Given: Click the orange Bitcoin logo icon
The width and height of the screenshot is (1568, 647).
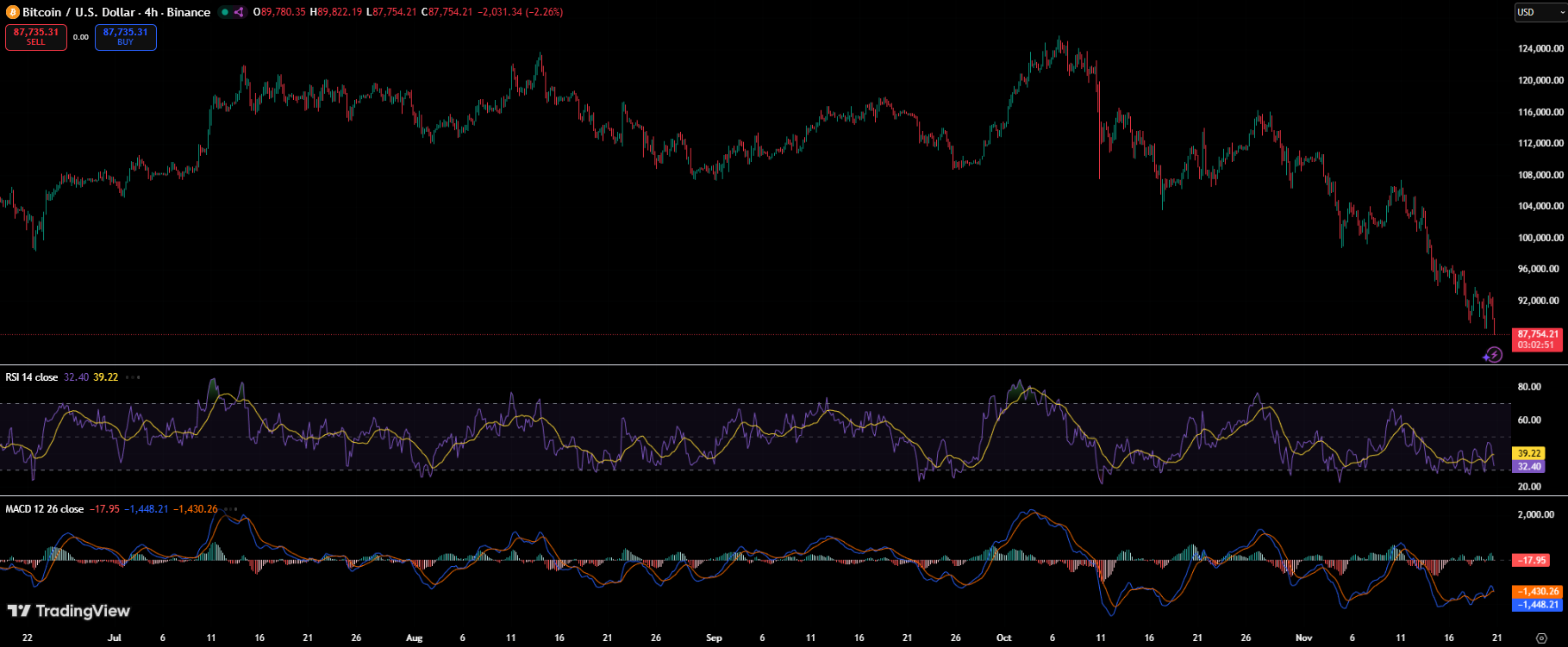Looking at the screenshot, I should tap(12, 12).
